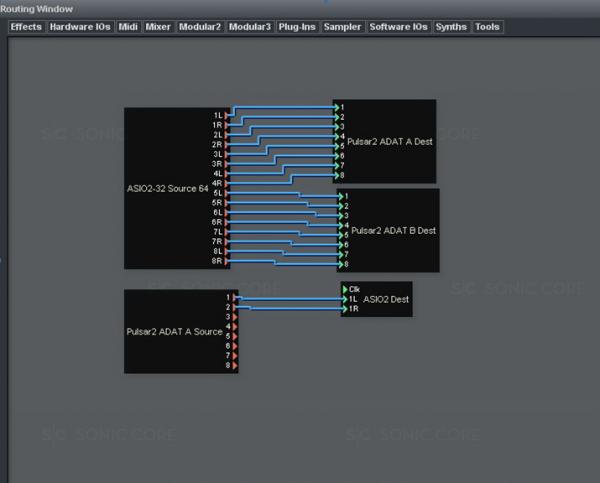Click the 4R output port on ASIO2-32 Source
Screen dimensions: 600x483
click(227, 184)
